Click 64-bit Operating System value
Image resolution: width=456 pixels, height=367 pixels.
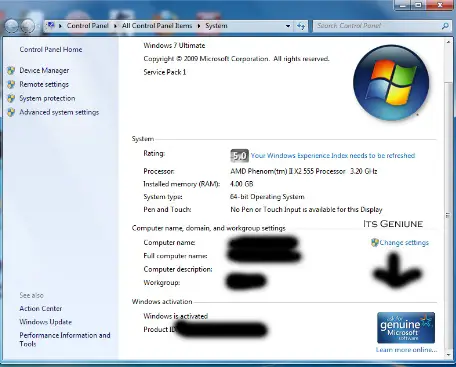[x=267, y=197]
